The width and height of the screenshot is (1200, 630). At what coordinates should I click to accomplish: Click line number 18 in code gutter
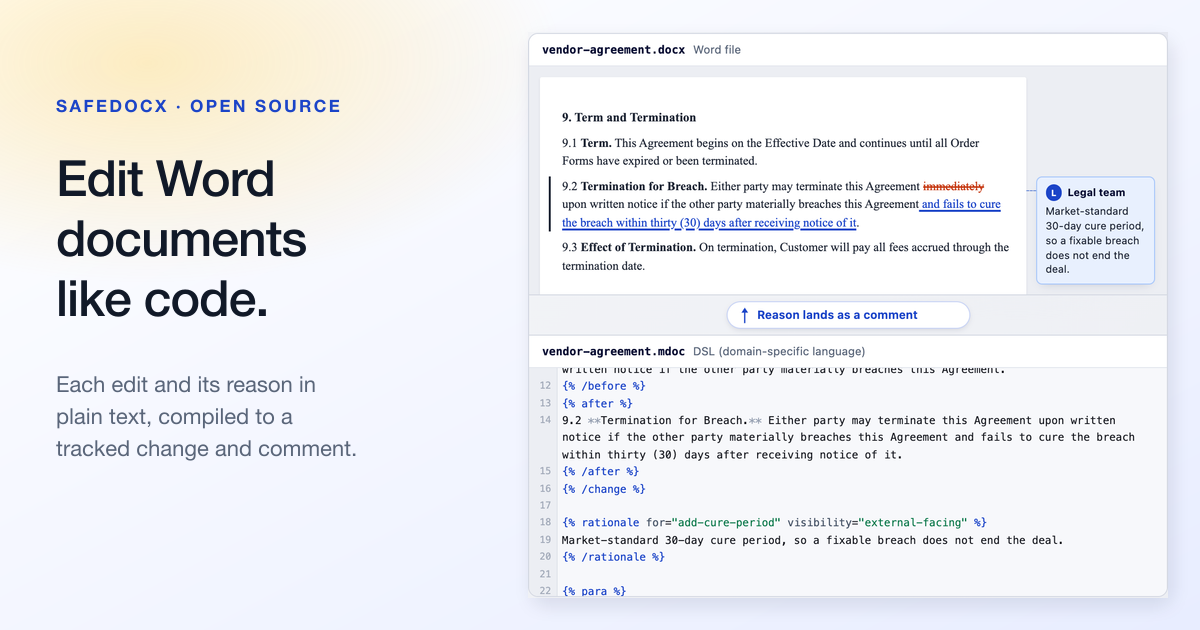pyautogui.click(x=545, y=523)
